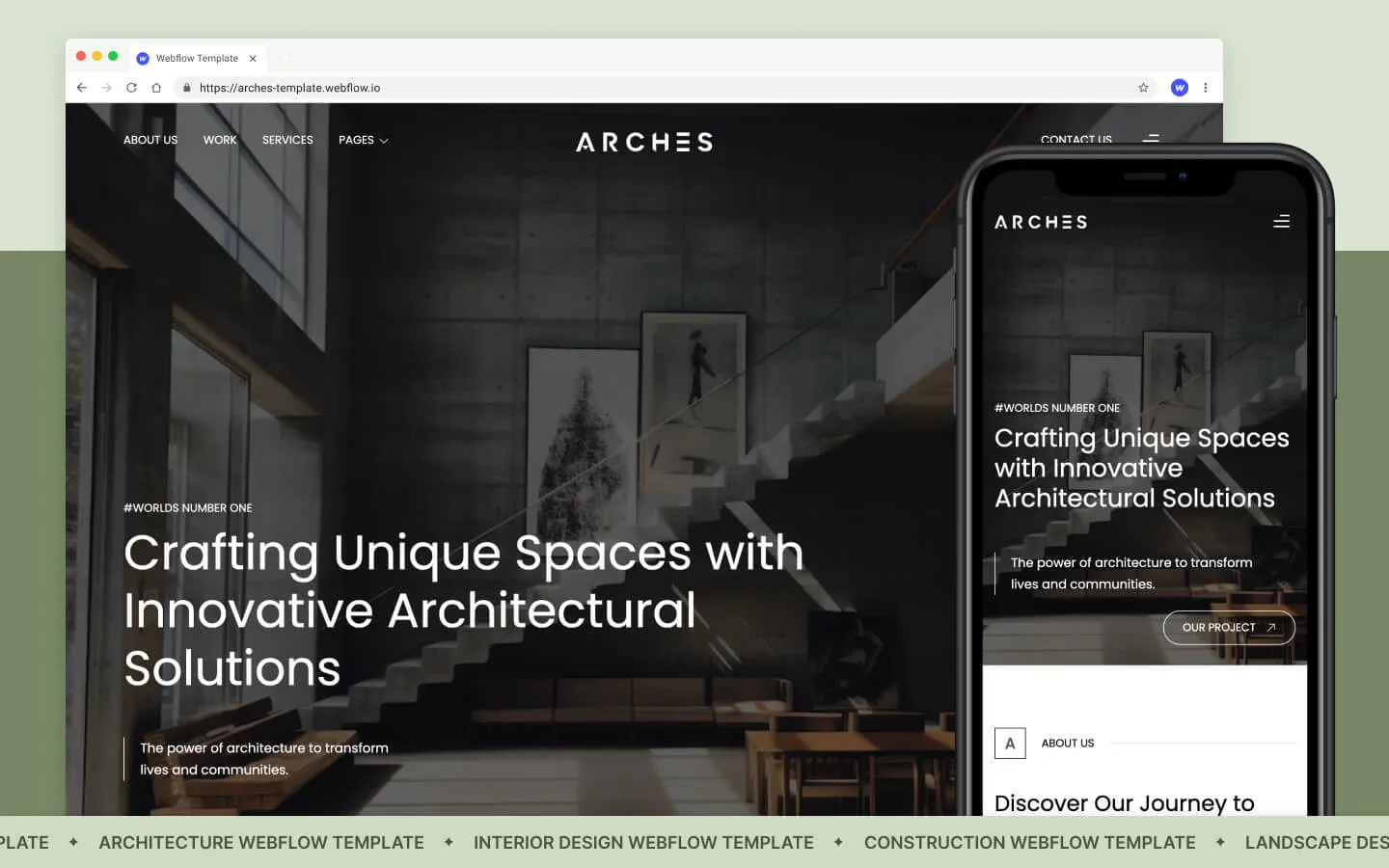Image resolution: width=1389 pixels, height=868 pixels.
Task: Close the Webflow Template tab
Action: point(253,59)
